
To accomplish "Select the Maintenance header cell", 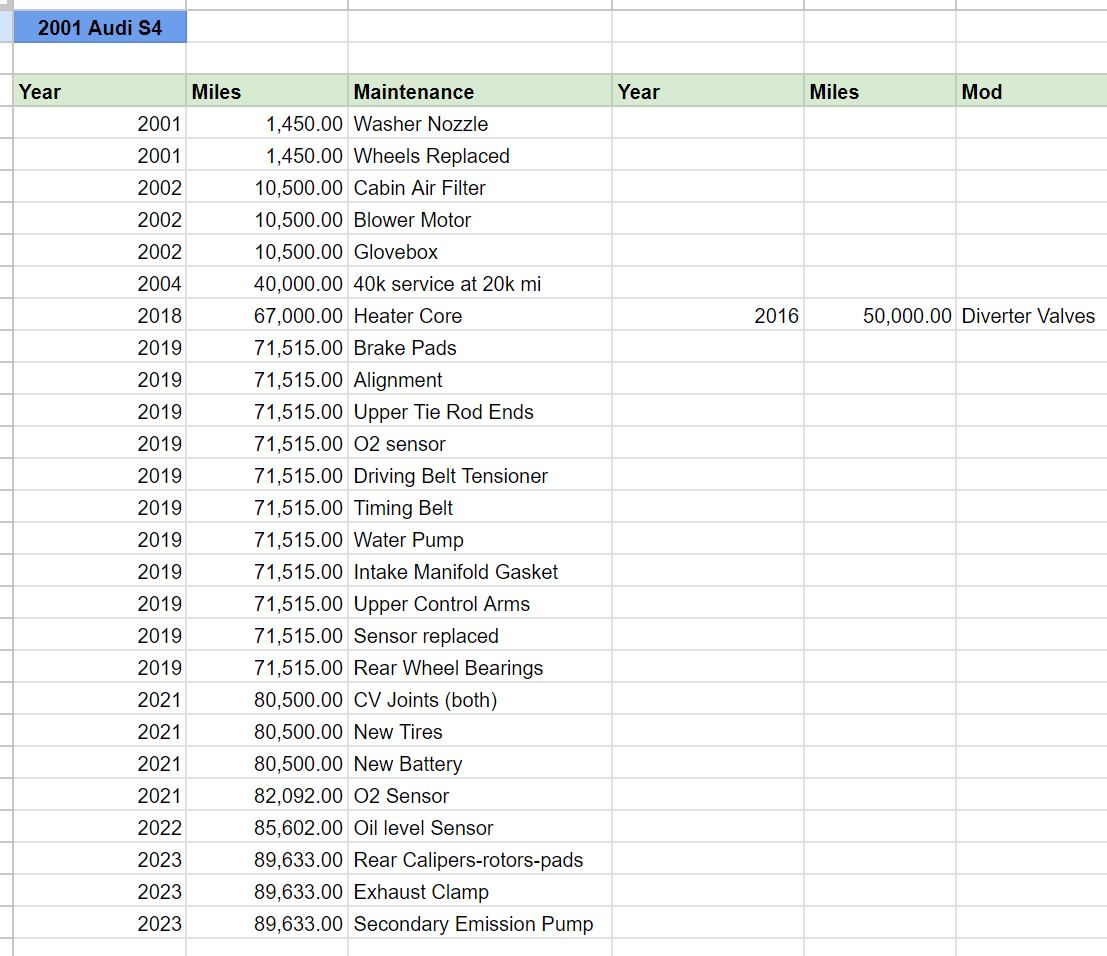I will (480, 91).
